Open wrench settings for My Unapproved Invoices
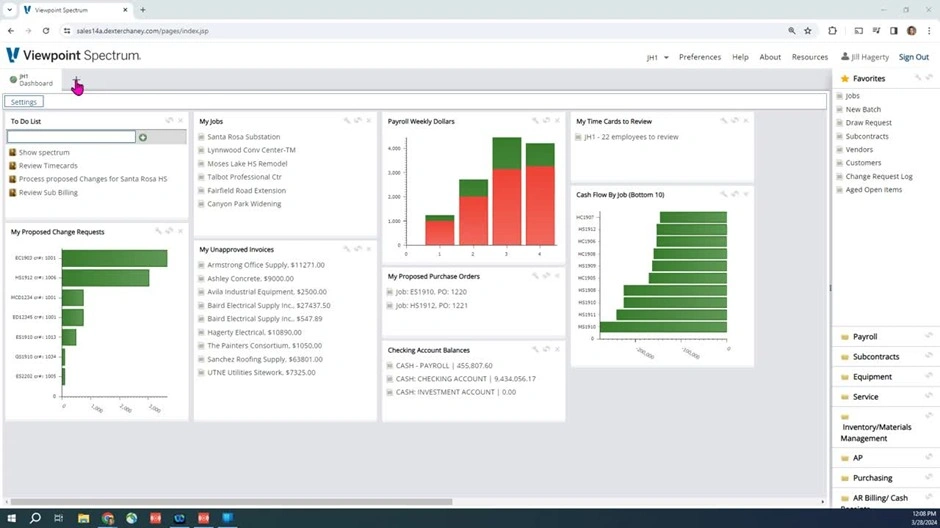The height and width of the screenshot is (528, 940). [347, 249]
